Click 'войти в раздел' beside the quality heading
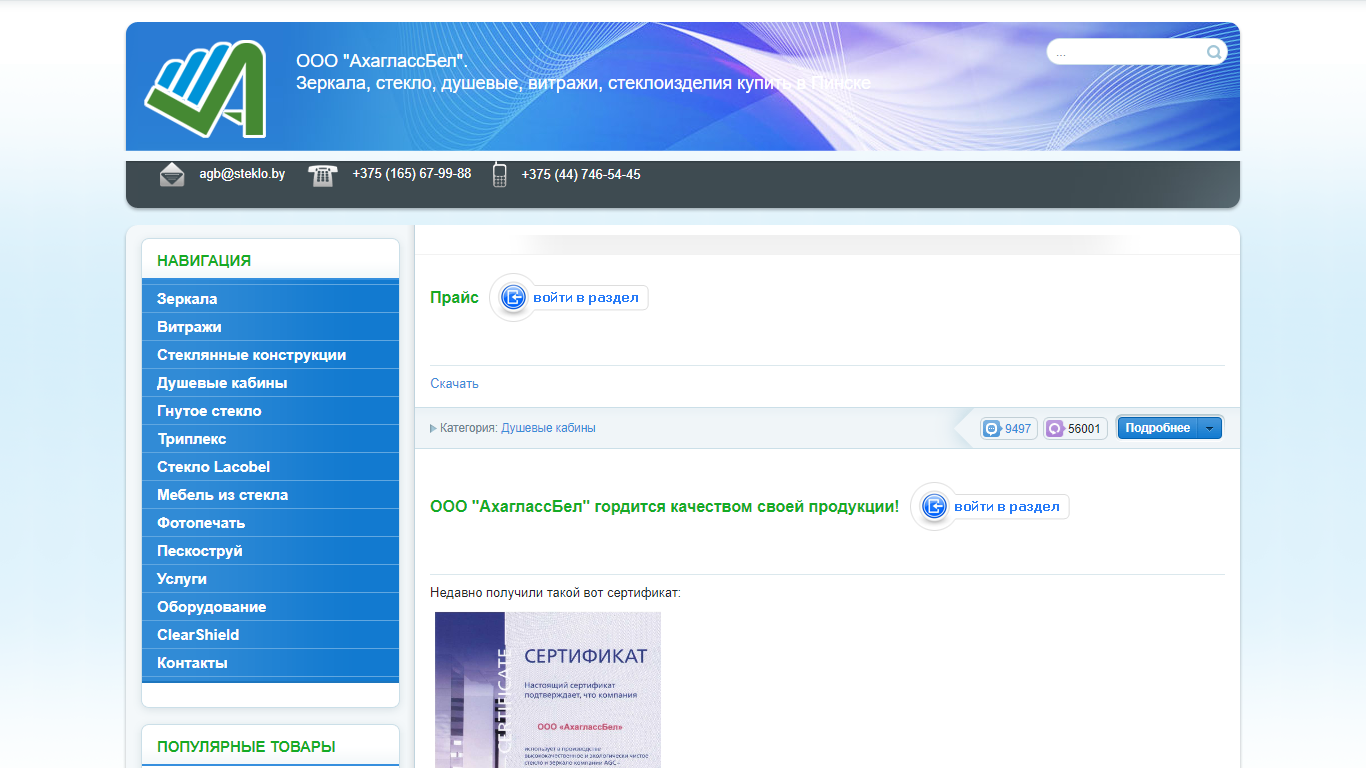Viewport: 1366px width, 768px height. (991, 506)
